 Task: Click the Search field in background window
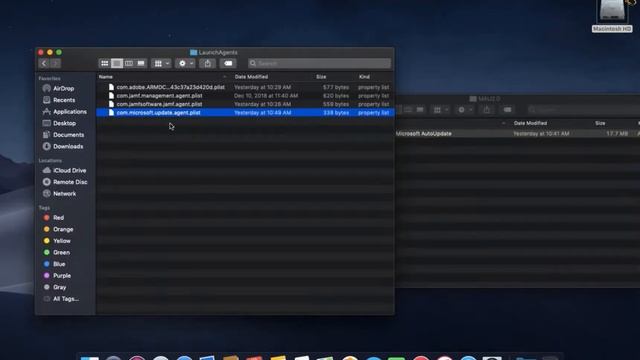tap(584, 109)
